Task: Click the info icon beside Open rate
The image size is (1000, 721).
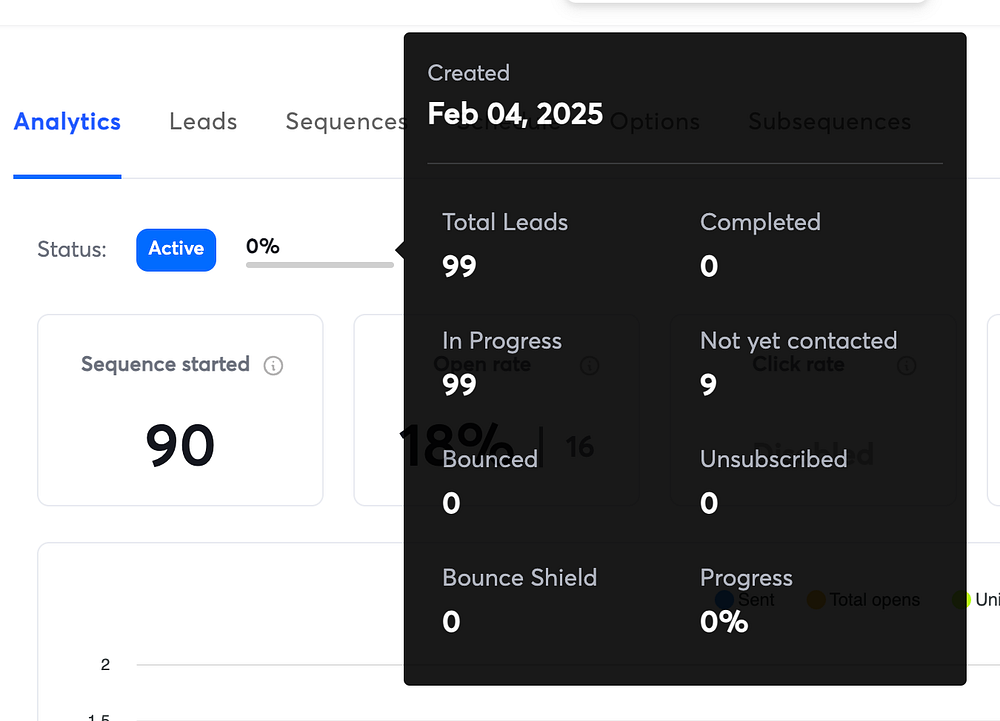Action: click(590, 365)
